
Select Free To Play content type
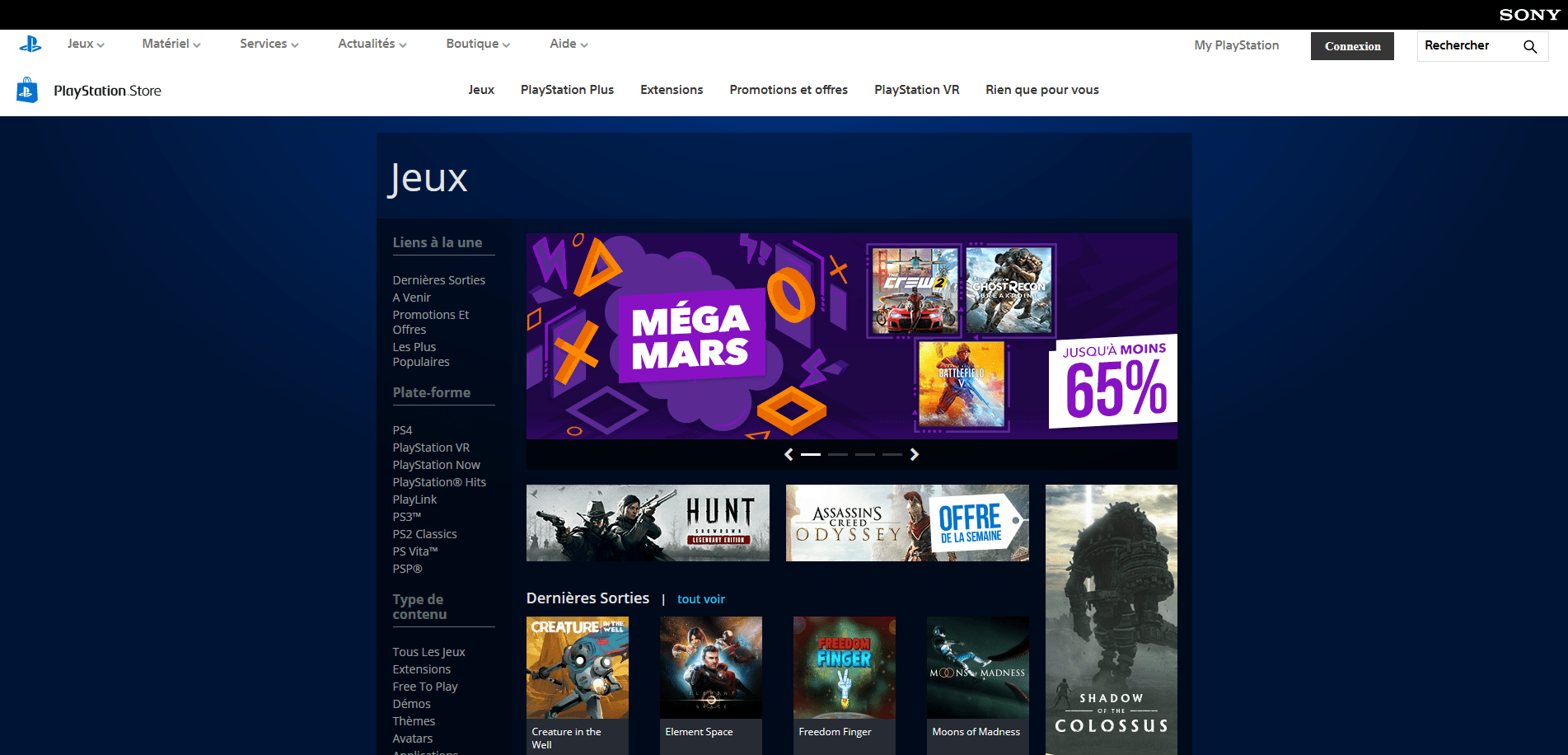tap(425, 687)
